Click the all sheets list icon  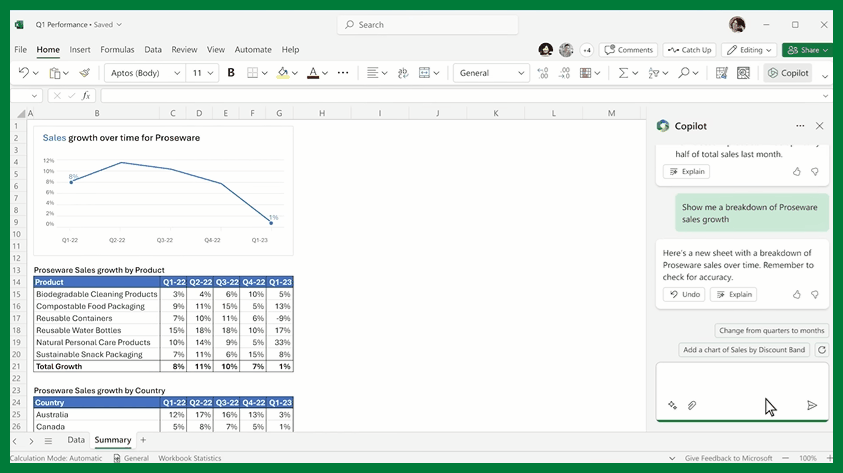[x=48, y=441]
